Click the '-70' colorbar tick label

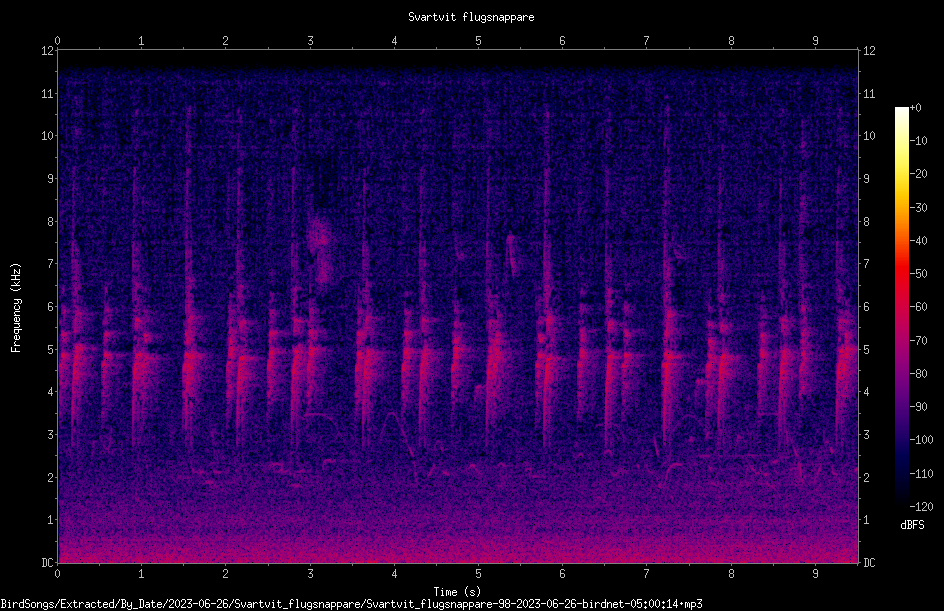919,341
